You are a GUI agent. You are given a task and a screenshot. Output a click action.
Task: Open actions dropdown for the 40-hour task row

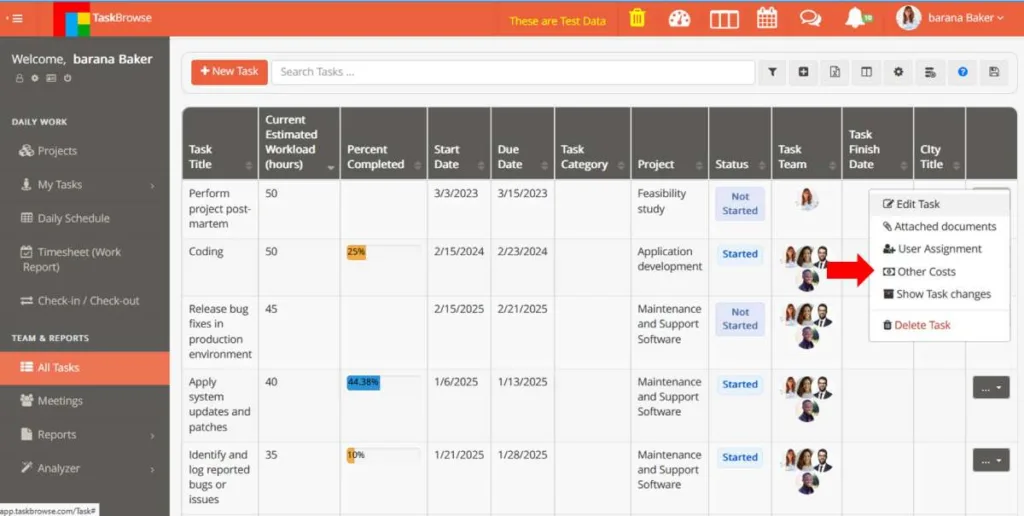(x=991, y=387)
